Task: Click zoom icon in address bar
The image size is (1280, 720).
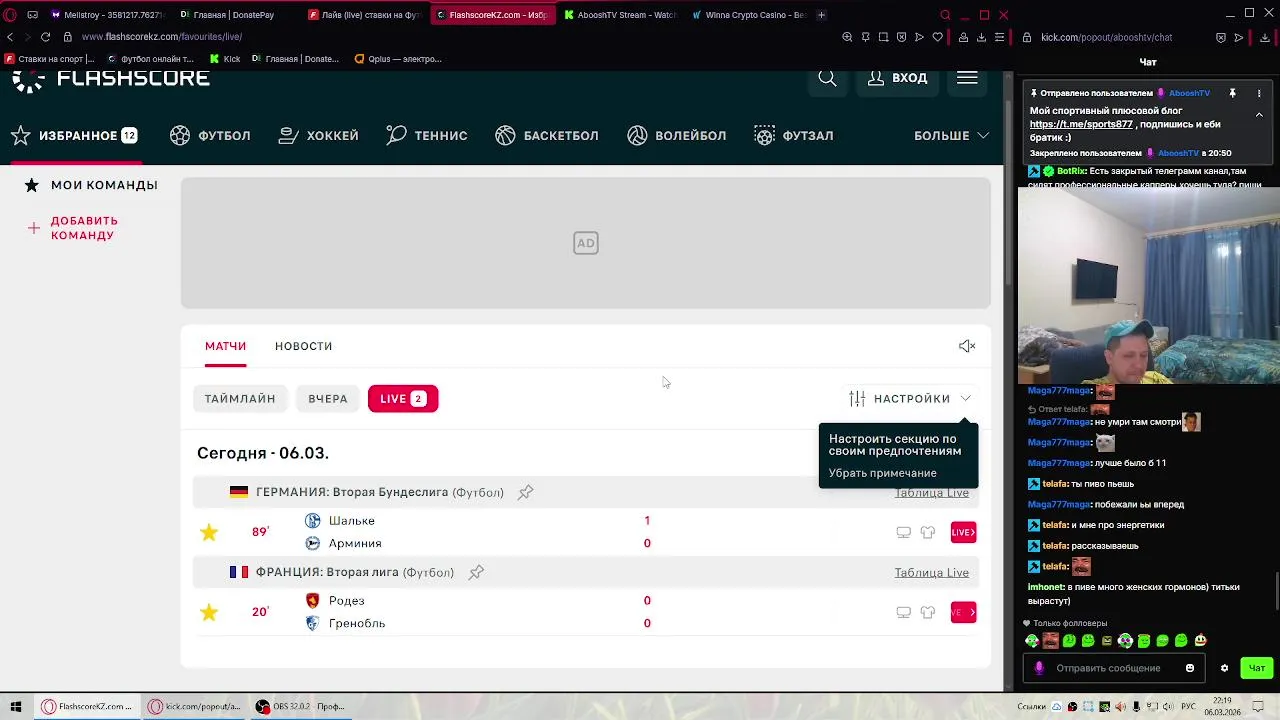Action: click(847, 37)
